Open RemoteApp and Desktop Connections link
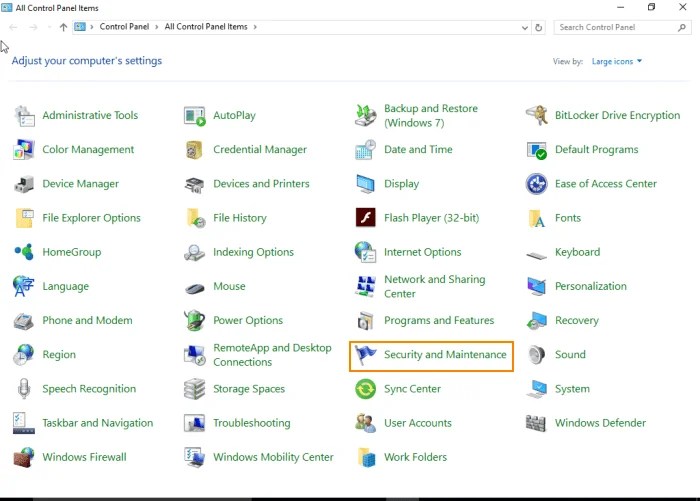 click(x=272, y=355)
